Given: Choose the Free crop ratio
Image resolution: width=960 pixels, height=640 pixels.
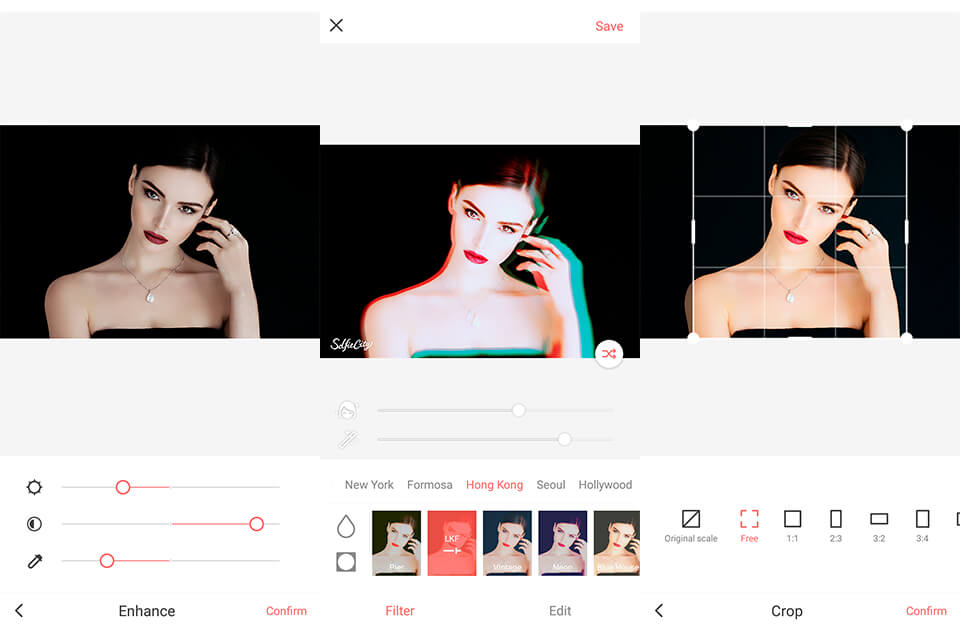Looking at the screenshot, I should 749,526.
